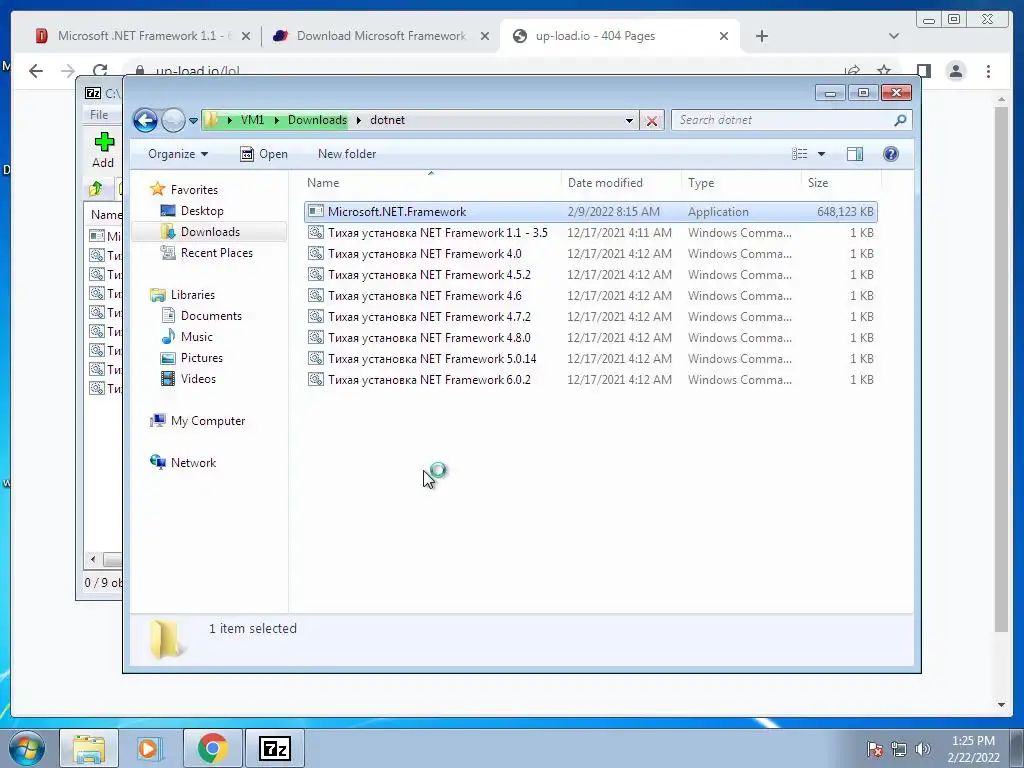Open Windows Explorer from taskbar
Image resolution: width=1024 pixels, height=768 pixels.
tap(89, 748)
